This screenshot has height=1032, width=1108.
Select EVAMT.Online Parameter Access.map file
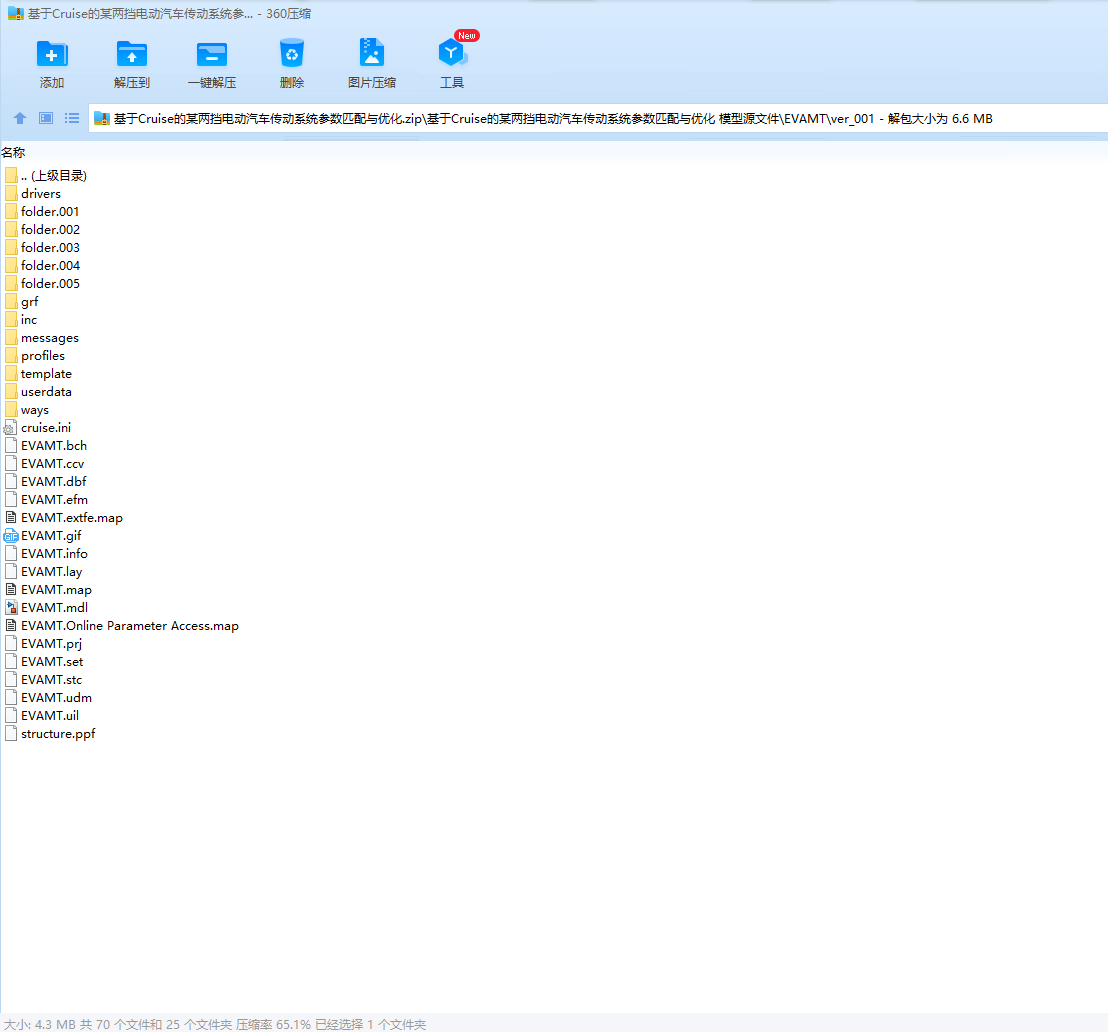[122, 626]
